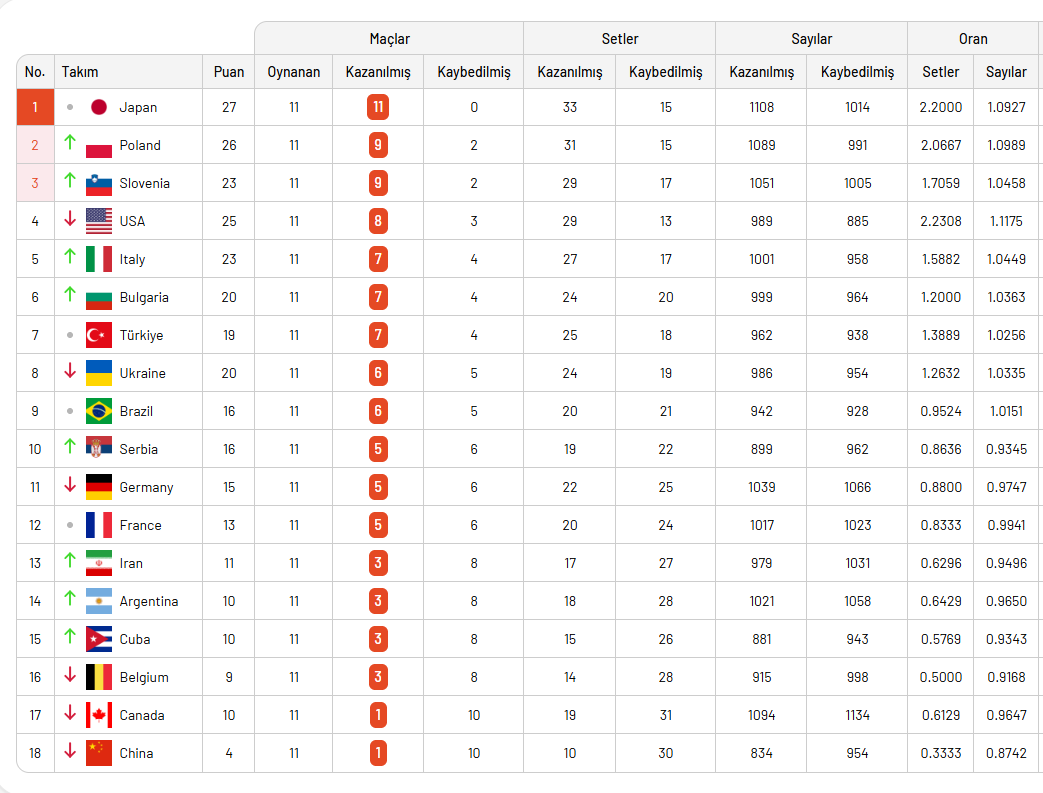Click the China team name
This screenshot has height=793, width=1043.
pos(136,753)
